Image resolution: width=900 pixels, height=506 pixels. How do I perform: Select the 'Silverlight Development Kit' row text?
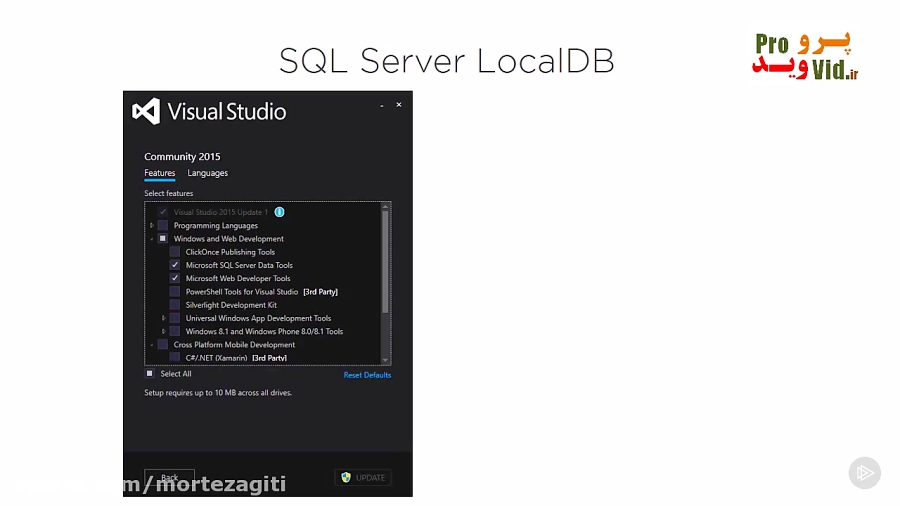[231, 305]
